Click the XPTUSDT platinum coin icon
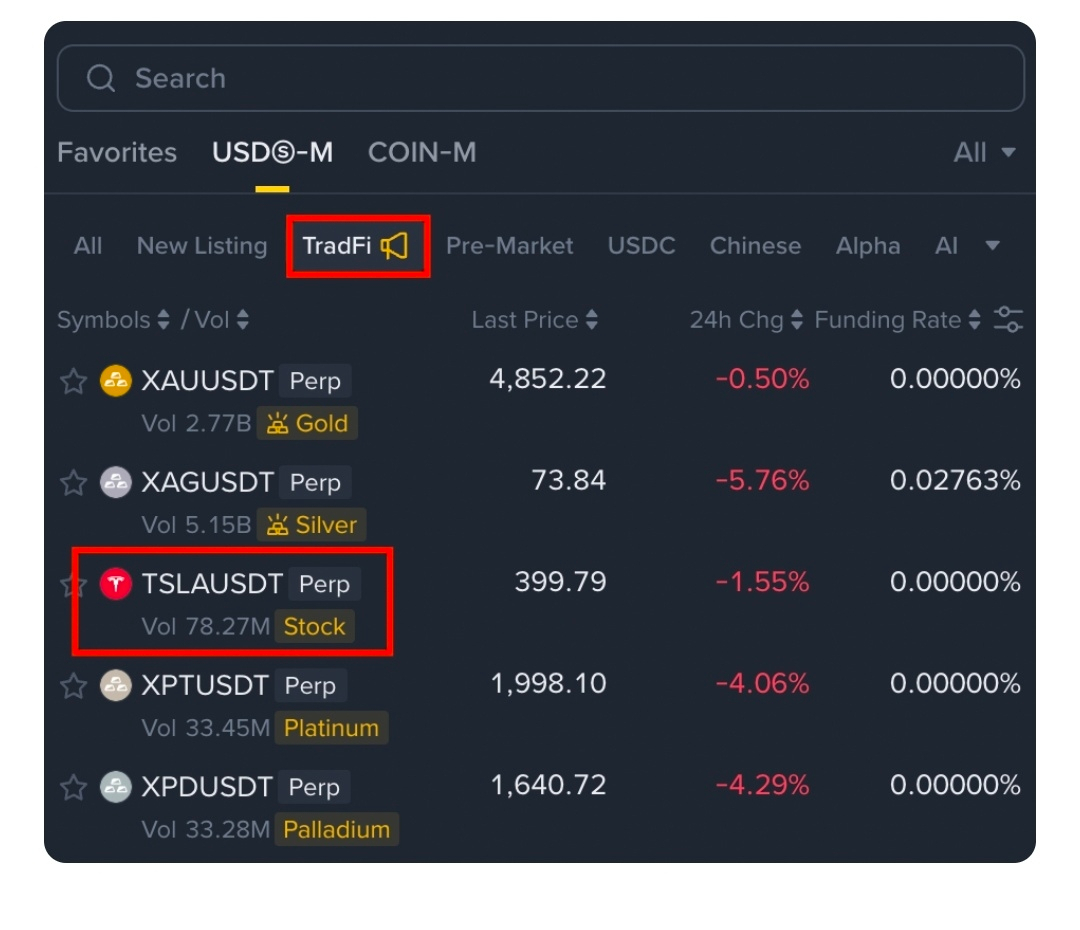 pyautogui.click(x=116, y=685)
